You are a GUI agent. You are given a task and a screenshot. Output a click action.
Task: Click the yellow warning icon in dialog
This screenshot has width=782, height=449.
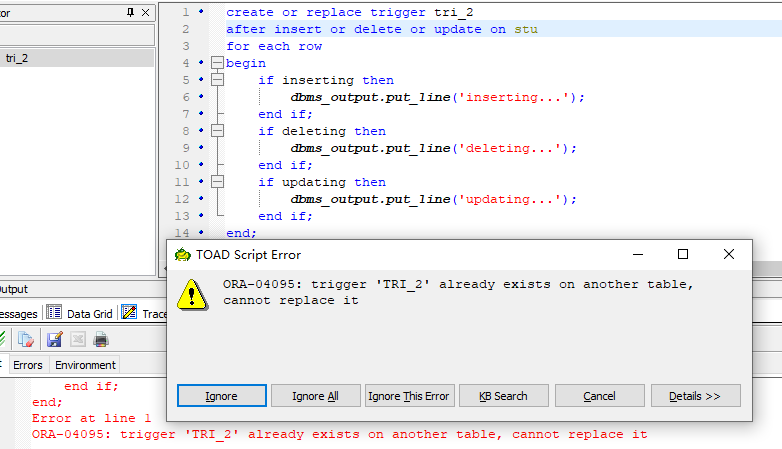coord(193,295)
